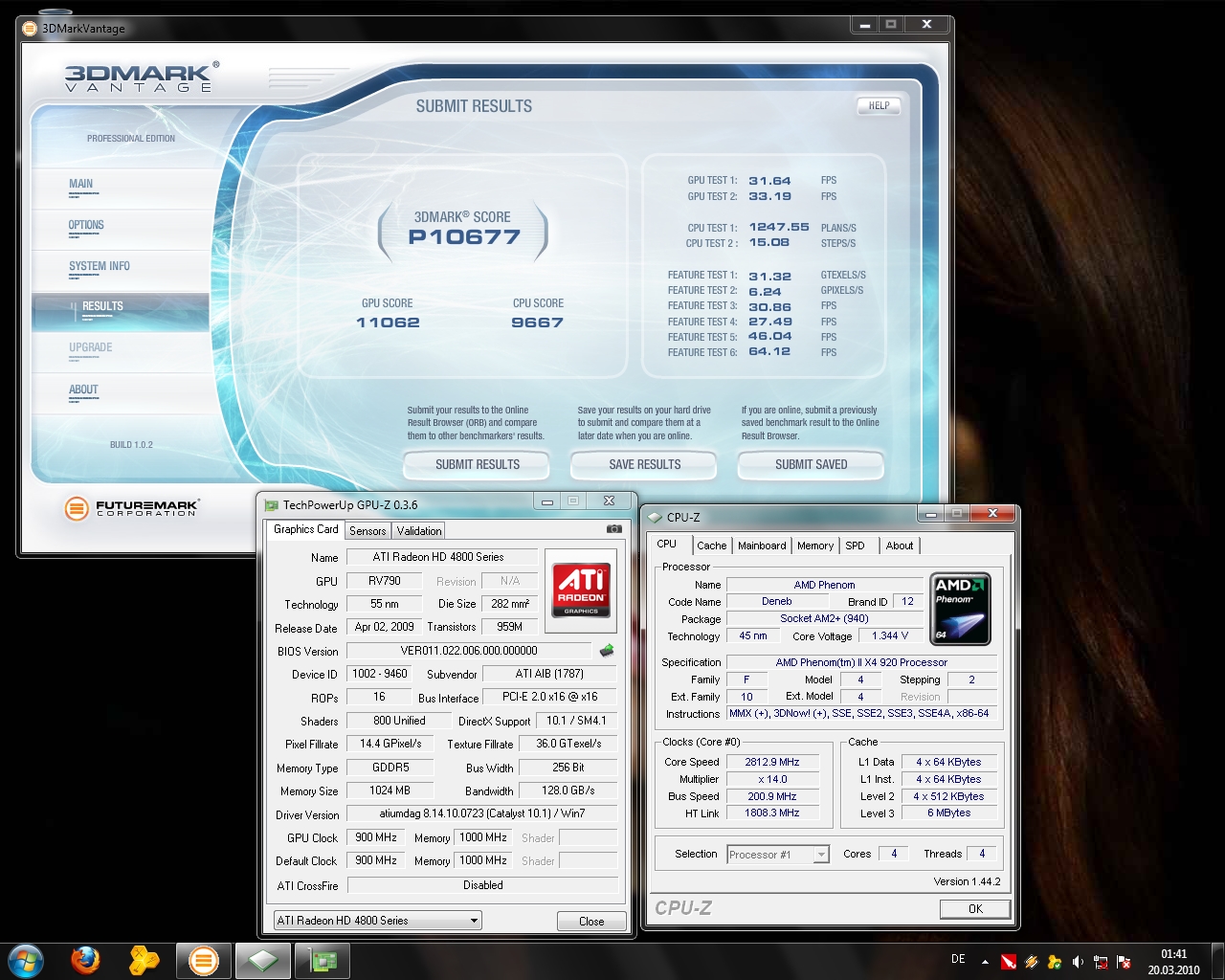Click the DE language indicator
1225x980 pixels.
(958, 959)
